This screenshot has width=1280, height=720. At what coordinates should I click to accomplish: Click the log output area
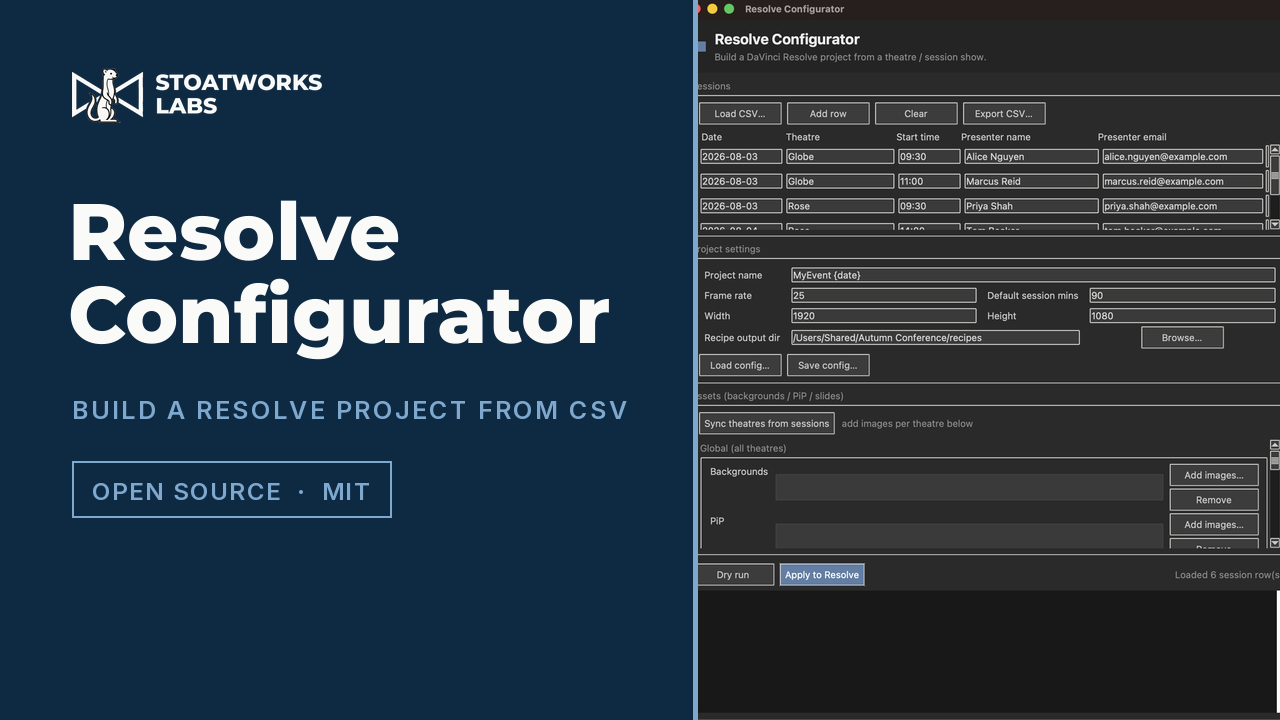tap(987, 650)
